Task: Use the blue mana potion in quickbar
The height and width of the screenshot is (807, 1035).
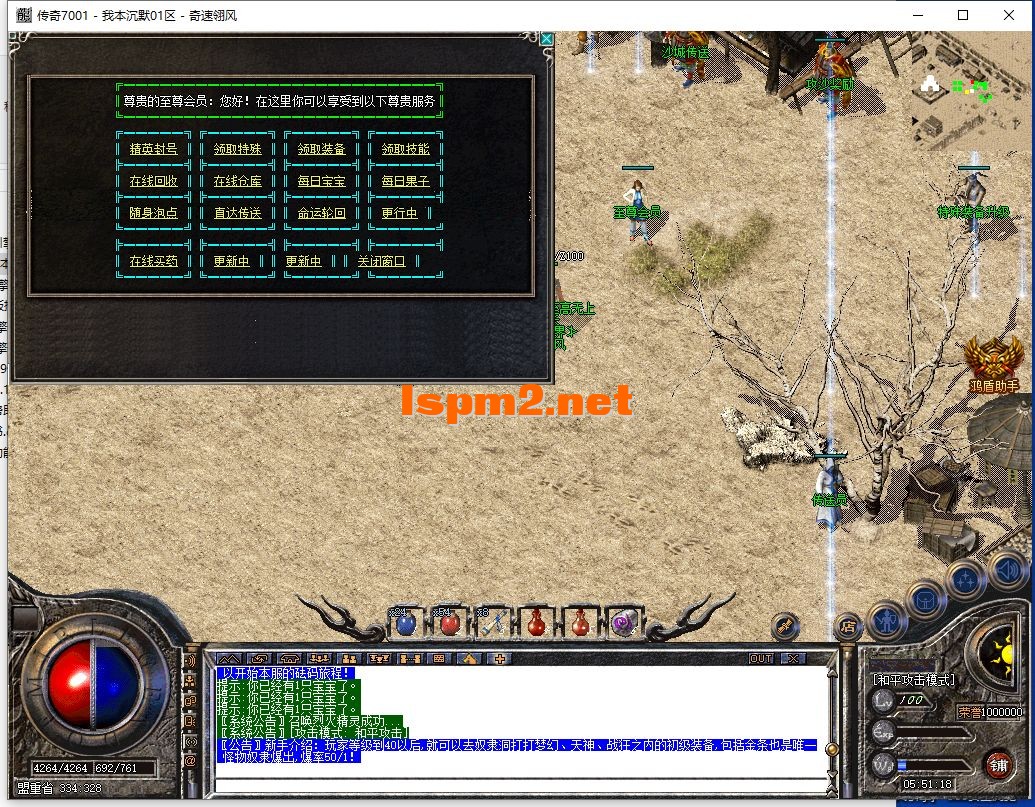Action: point(406,623)
